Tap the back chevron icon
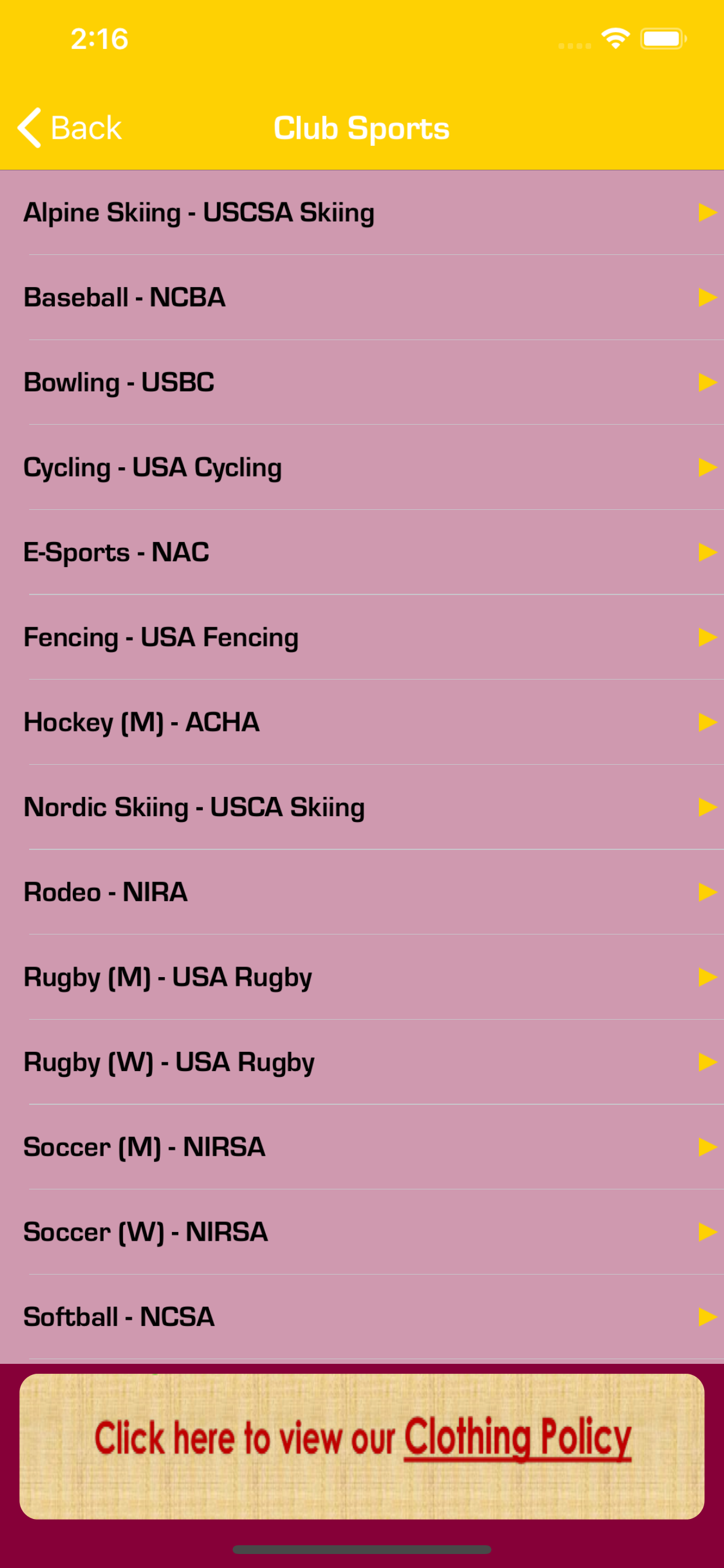 pyautogui.click(x=29, y=128)
